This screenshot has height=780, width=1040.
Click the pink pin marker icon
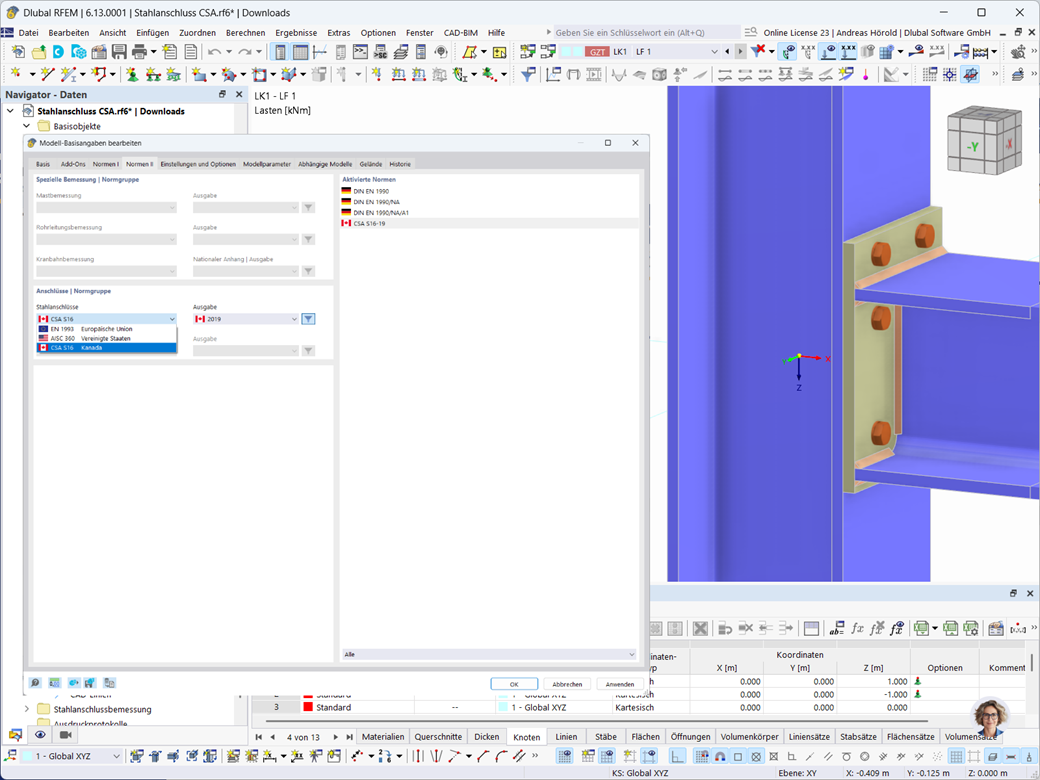click(866, 74)
